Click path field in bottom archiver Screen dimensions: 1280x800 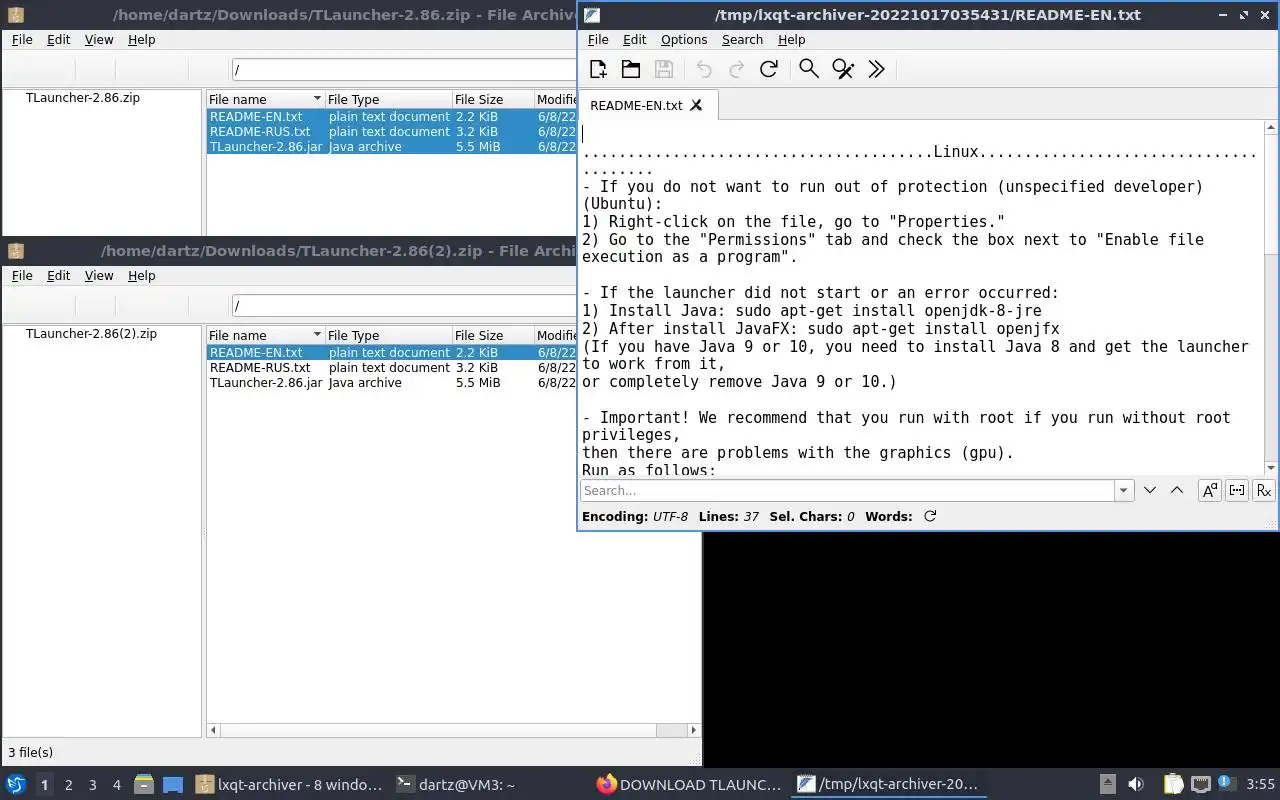point(404,306)
